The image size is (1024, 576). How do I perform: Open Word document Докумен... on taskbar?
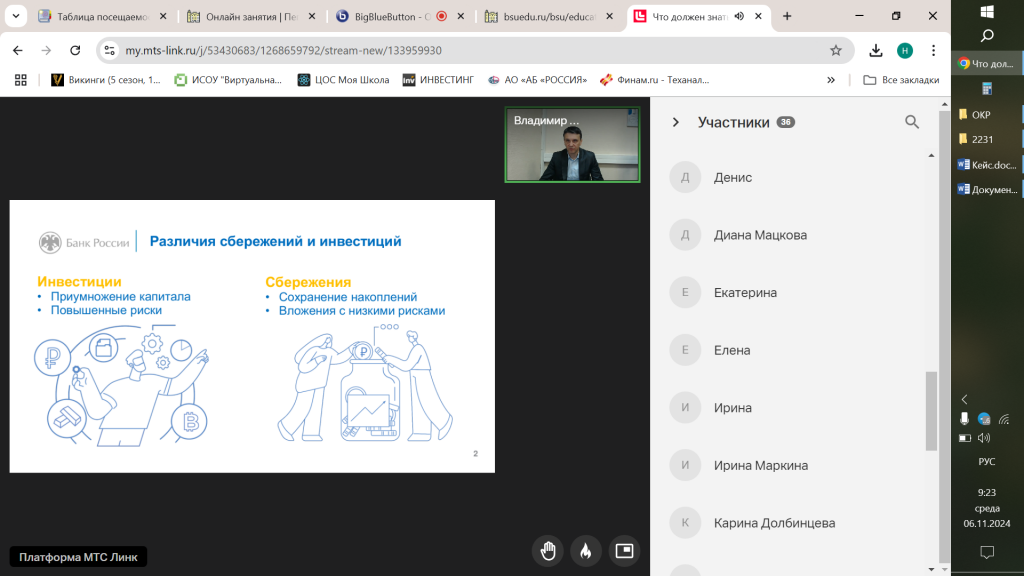click(x=987, y=189)
